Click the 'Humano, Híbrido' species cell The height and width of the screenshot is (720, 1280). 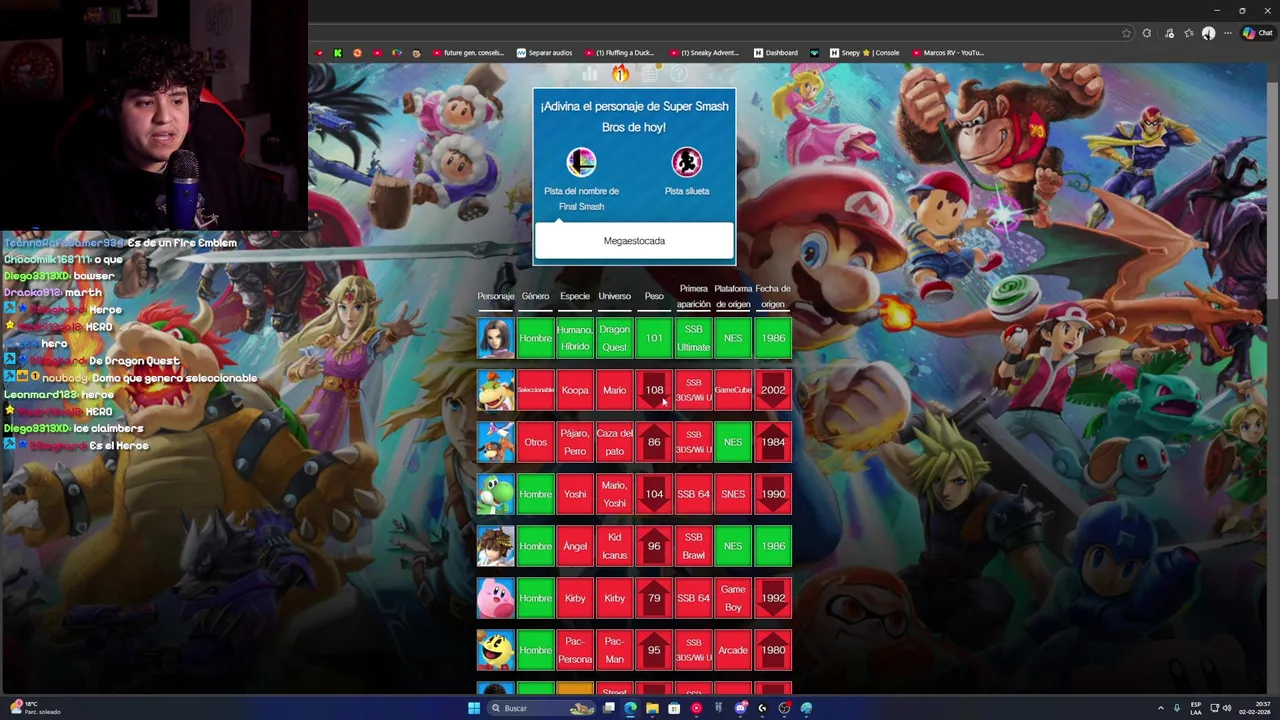pos(575,338)
